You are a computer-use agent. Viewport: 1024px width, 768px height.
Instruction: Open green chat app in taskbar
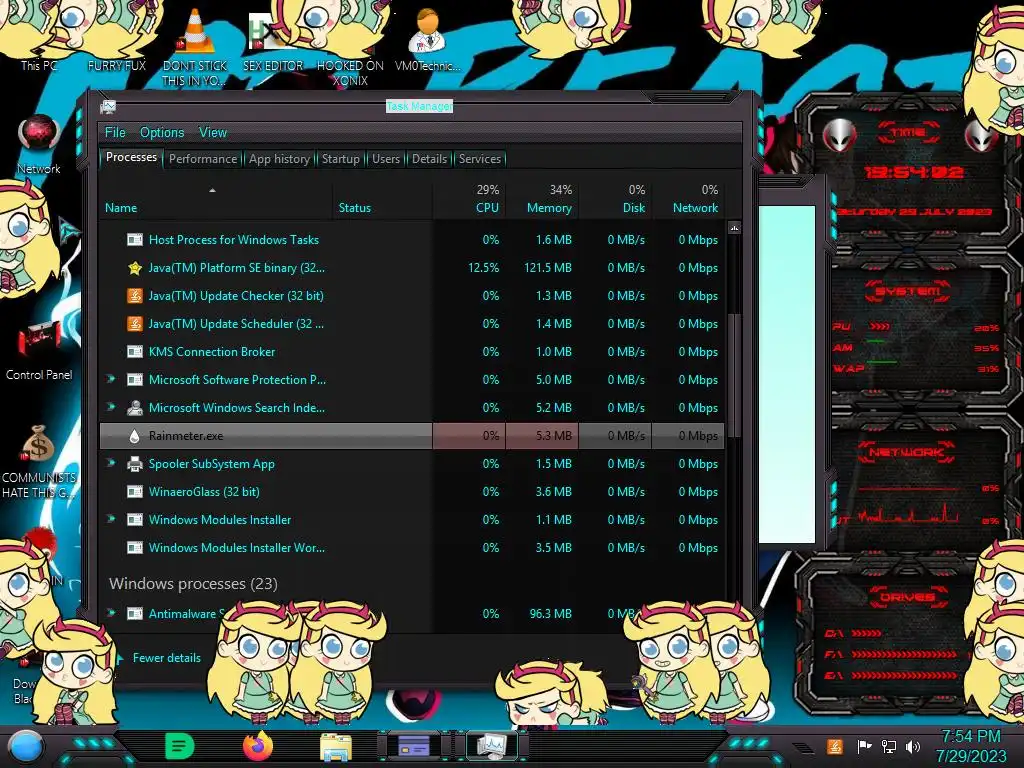point(180,746)
